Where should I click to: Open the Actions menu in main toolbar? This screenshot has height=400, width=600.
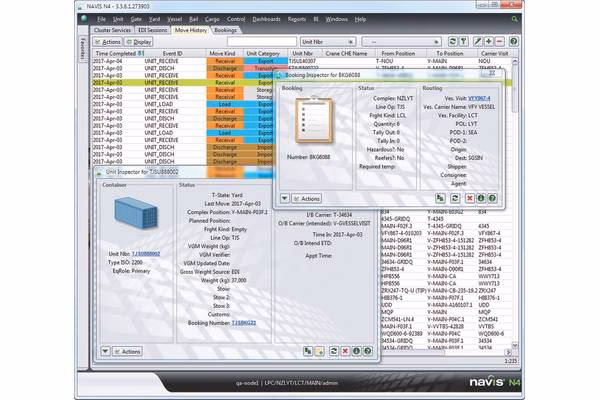108,42
